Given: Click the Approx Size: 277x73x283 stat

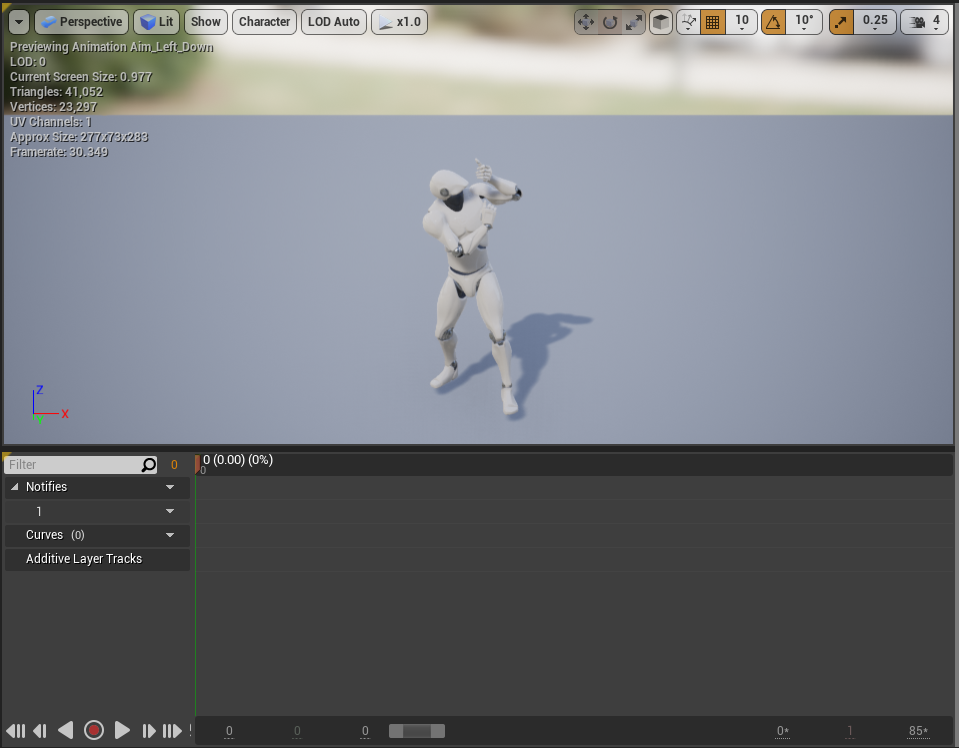Looking at the screenshot, I should [x=79, y=137].
